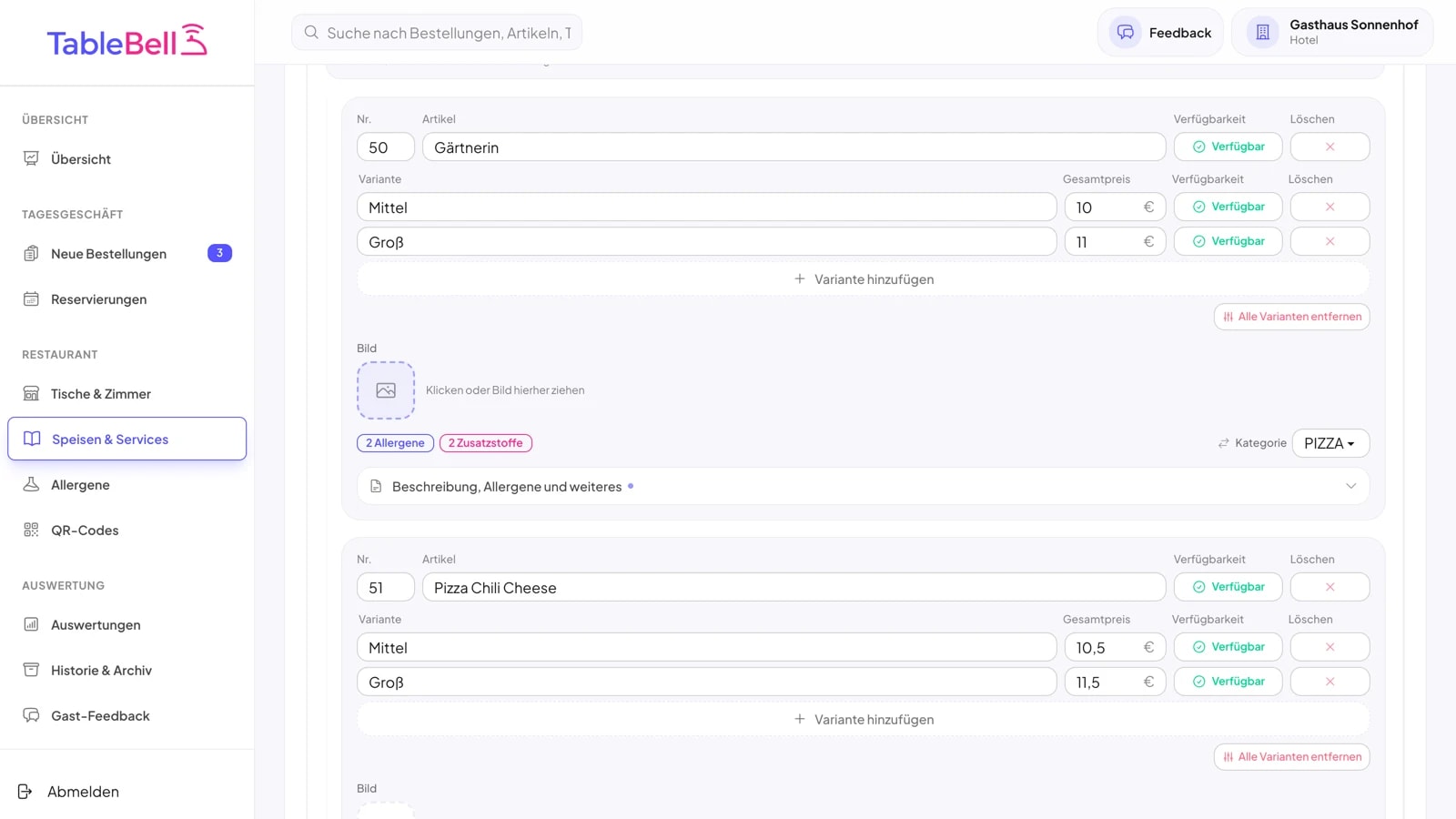1456x819 pixels.
Task: Open Auswertungen
Action: pyautogui.click(x=126, y=625)
